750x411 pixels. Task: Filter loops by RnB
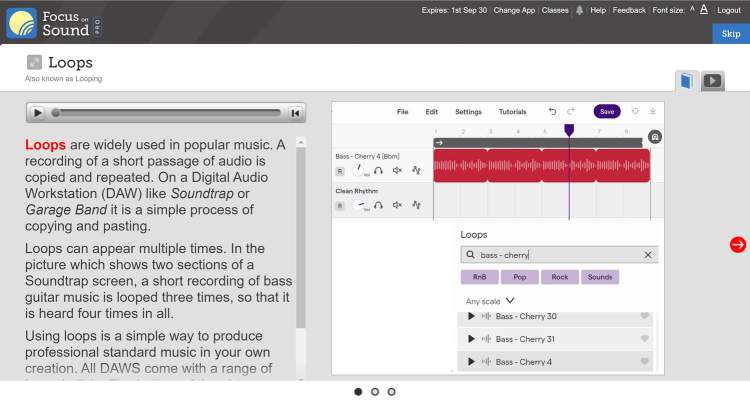[479, 277]
